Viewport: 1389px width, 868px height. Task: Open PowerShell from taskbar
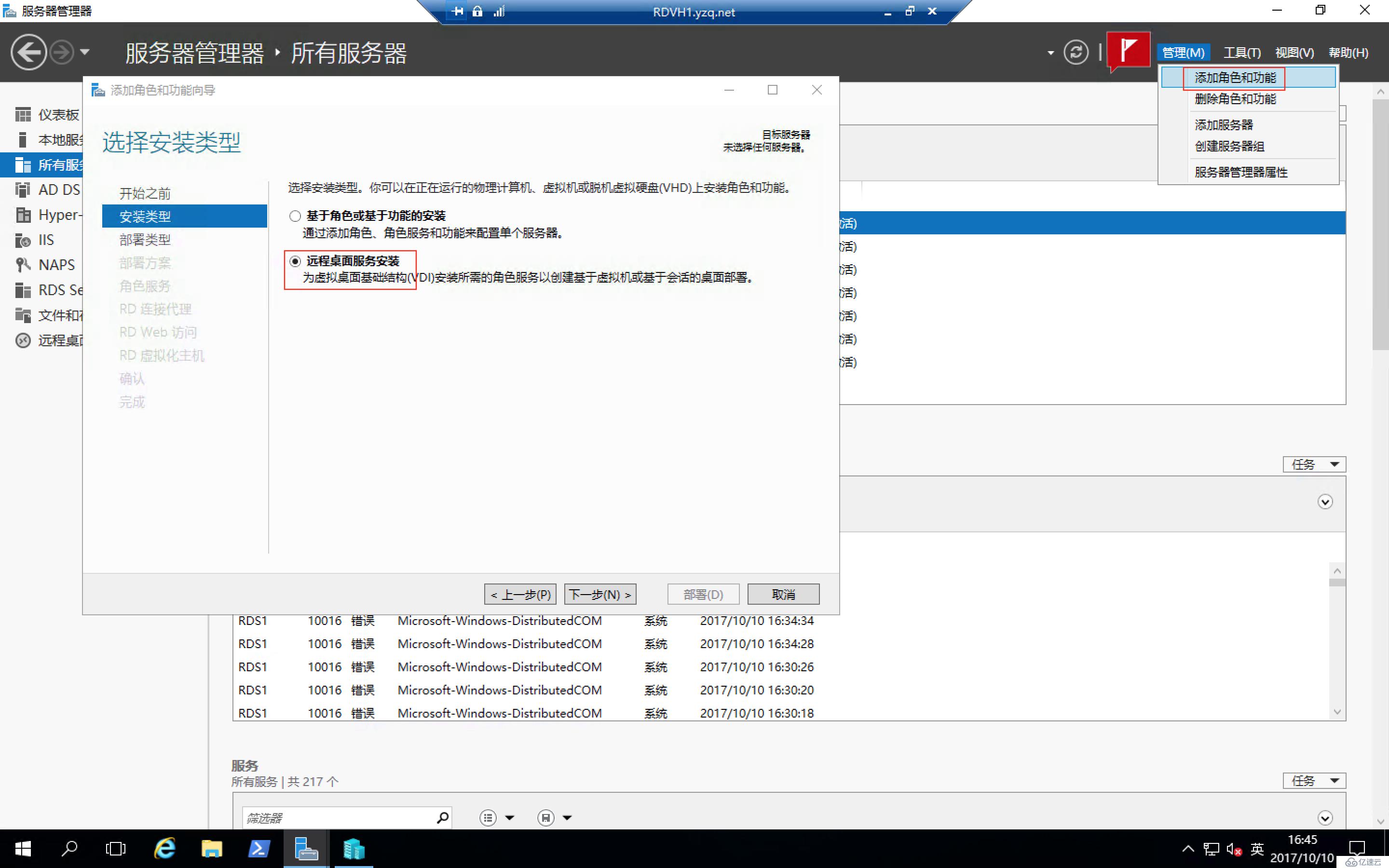click(259, 849)
